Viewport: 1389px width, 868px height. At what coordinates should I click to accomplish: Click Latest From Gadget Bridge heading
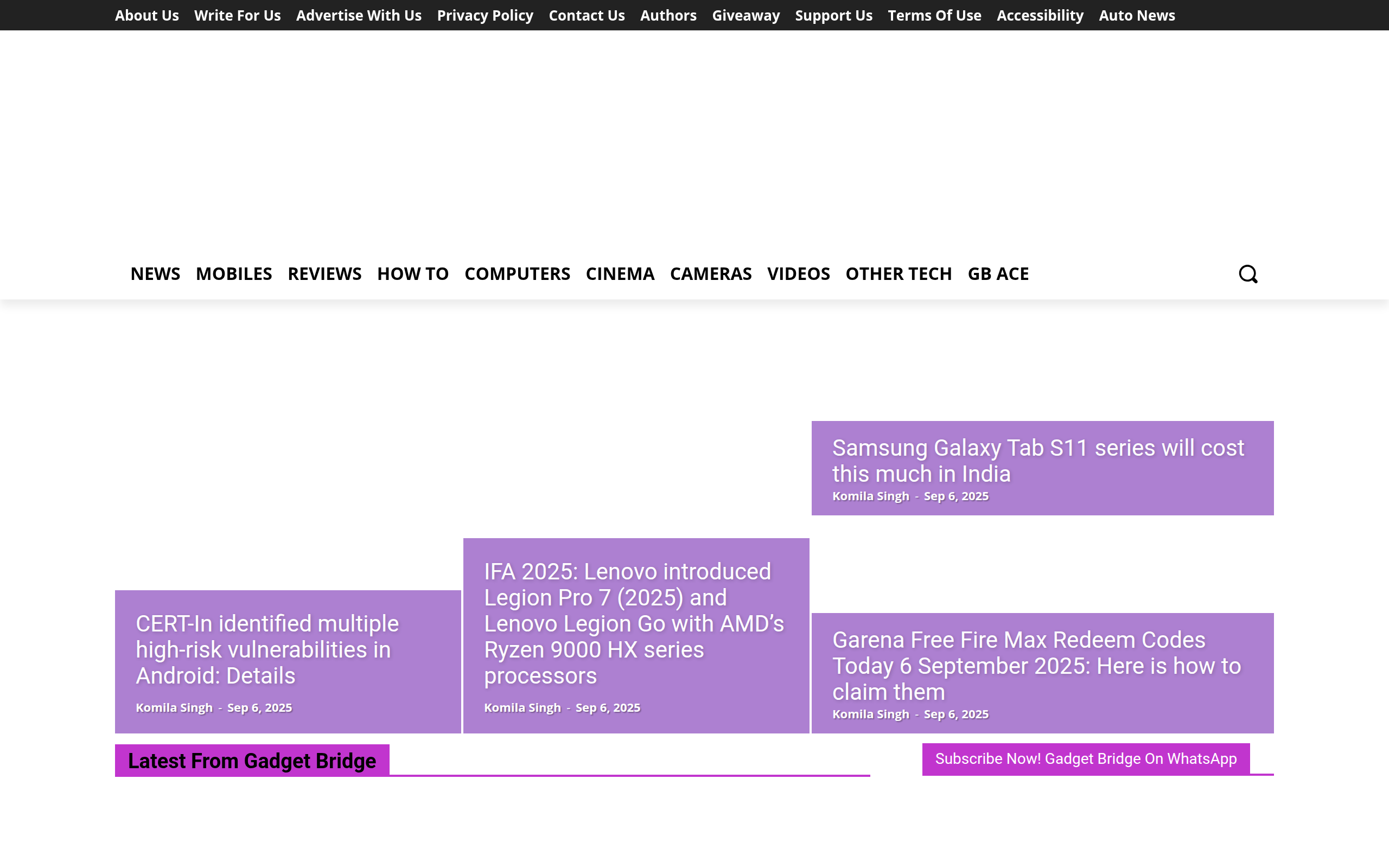[x=252, y=761]
